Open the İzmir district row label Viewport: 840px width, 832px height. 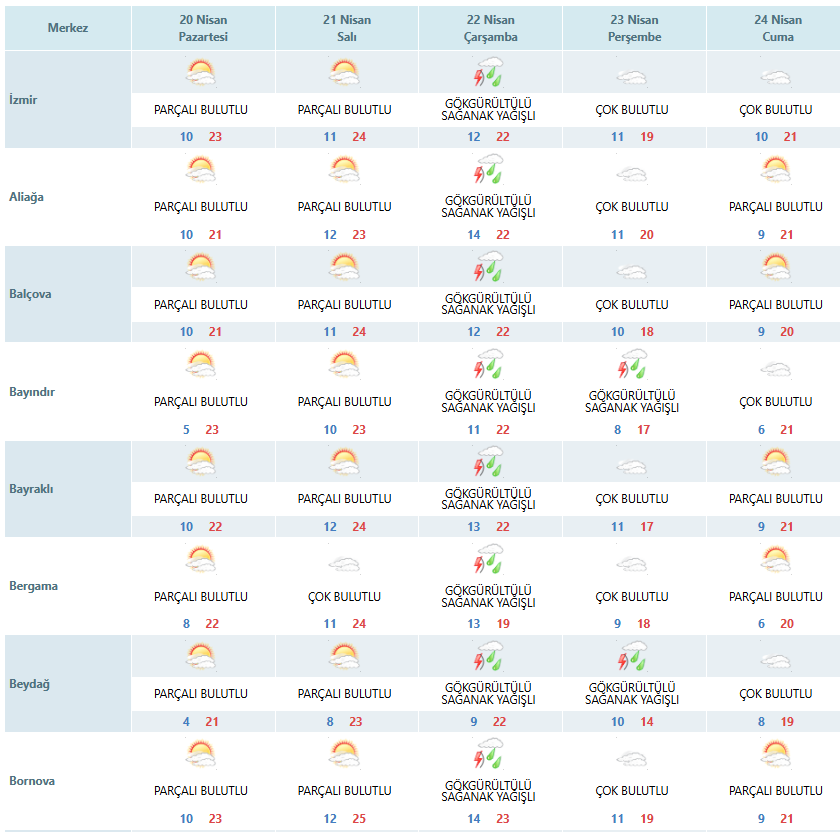click(x=22, y=100)
